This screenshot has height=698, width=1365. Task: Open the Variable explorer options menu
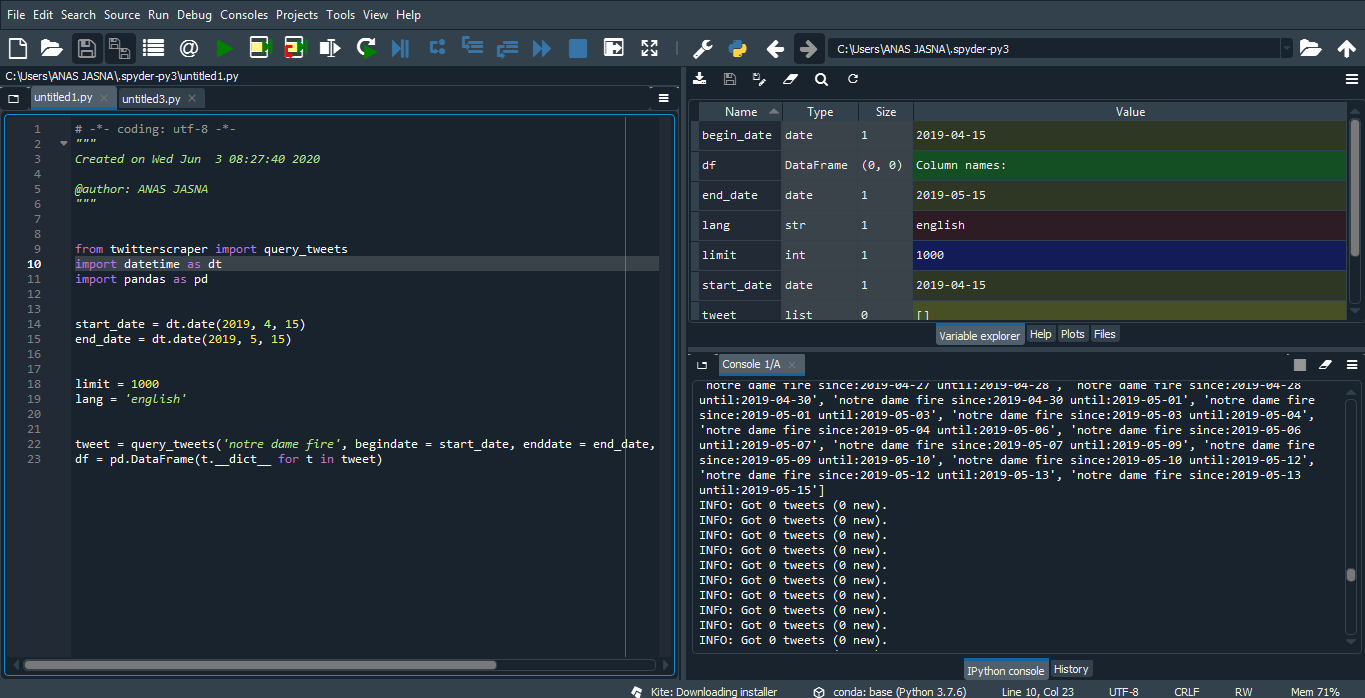1351,79
